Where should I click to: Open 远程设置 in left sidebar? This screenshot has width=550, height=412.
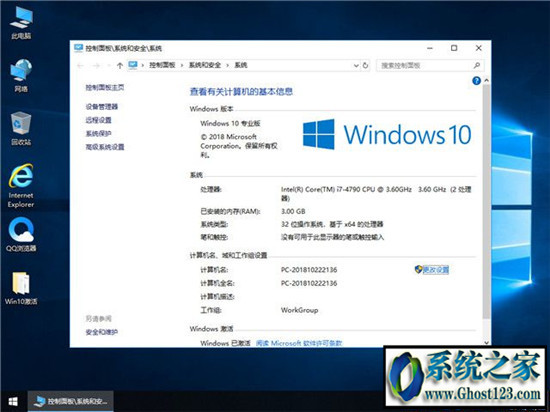99,120
